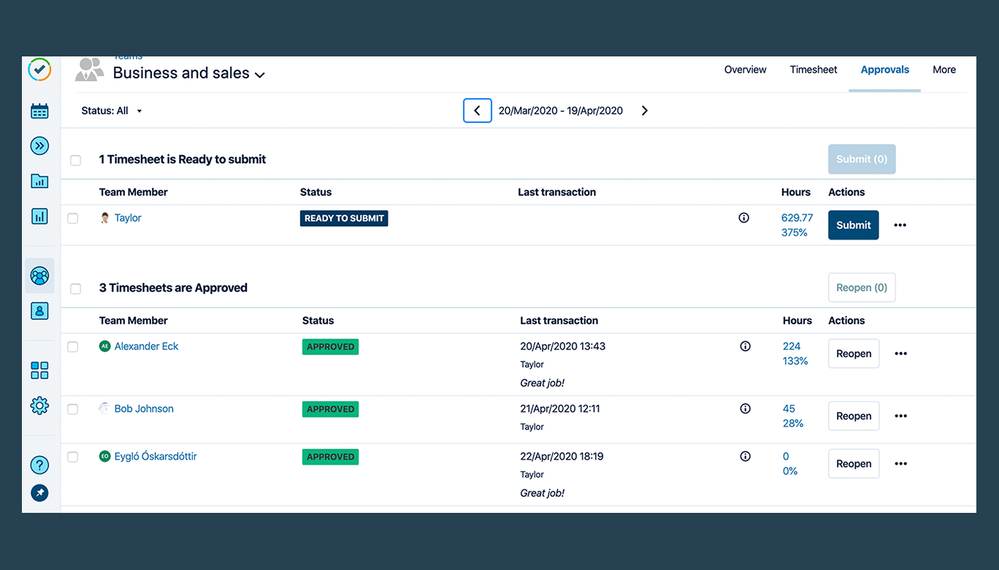
Task: Tick checkbox beside Taylor's timesheet
Action: [73, 218]
